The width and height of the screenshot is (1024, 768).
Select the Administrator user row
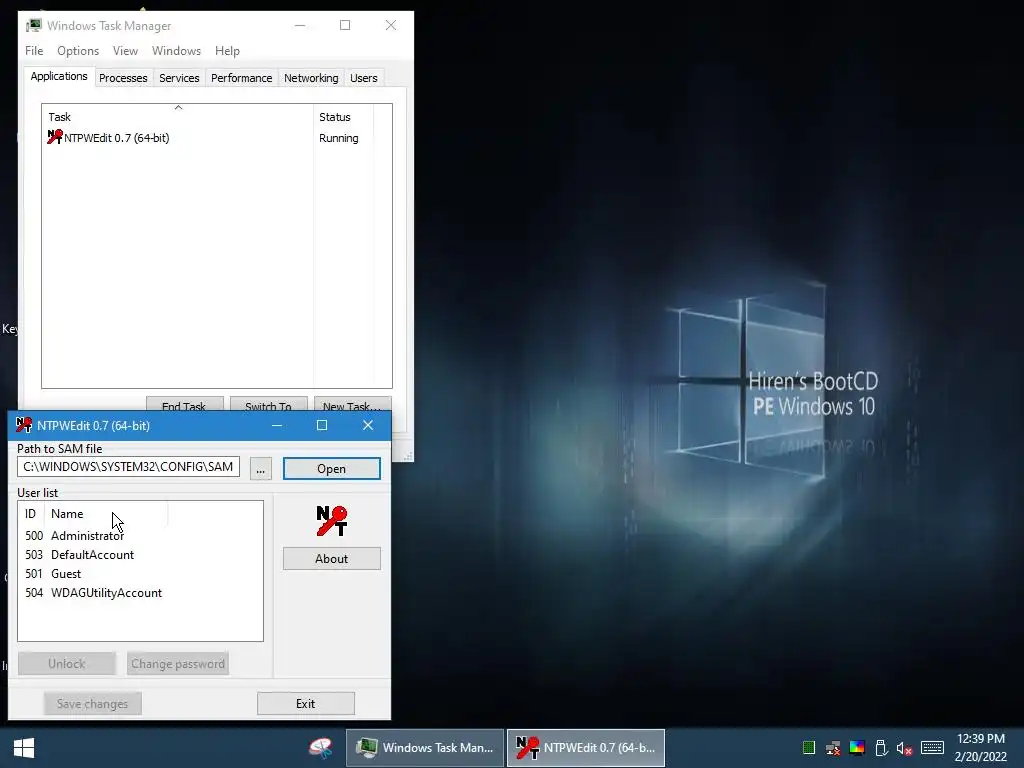point(140,536)
